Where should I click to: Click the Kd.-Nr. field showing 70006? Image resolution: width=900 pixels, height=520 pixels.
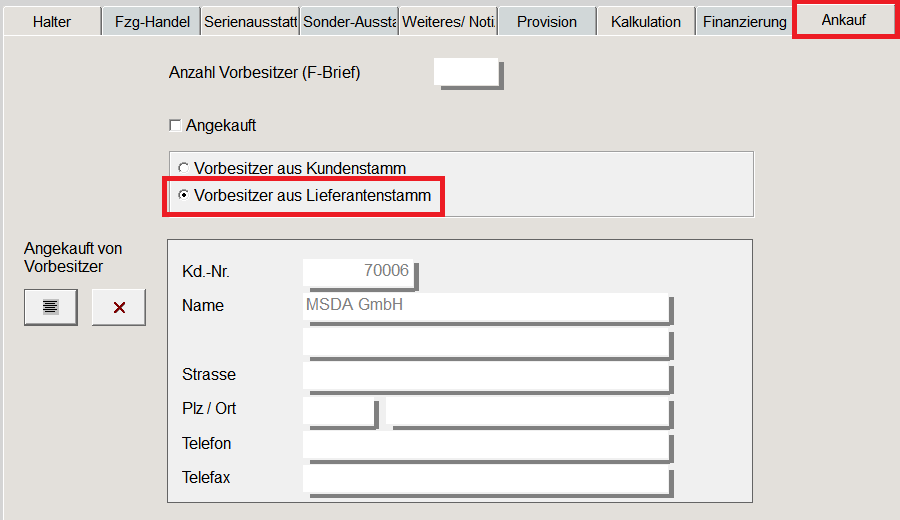pyautogui.click(x=358, y=271)
